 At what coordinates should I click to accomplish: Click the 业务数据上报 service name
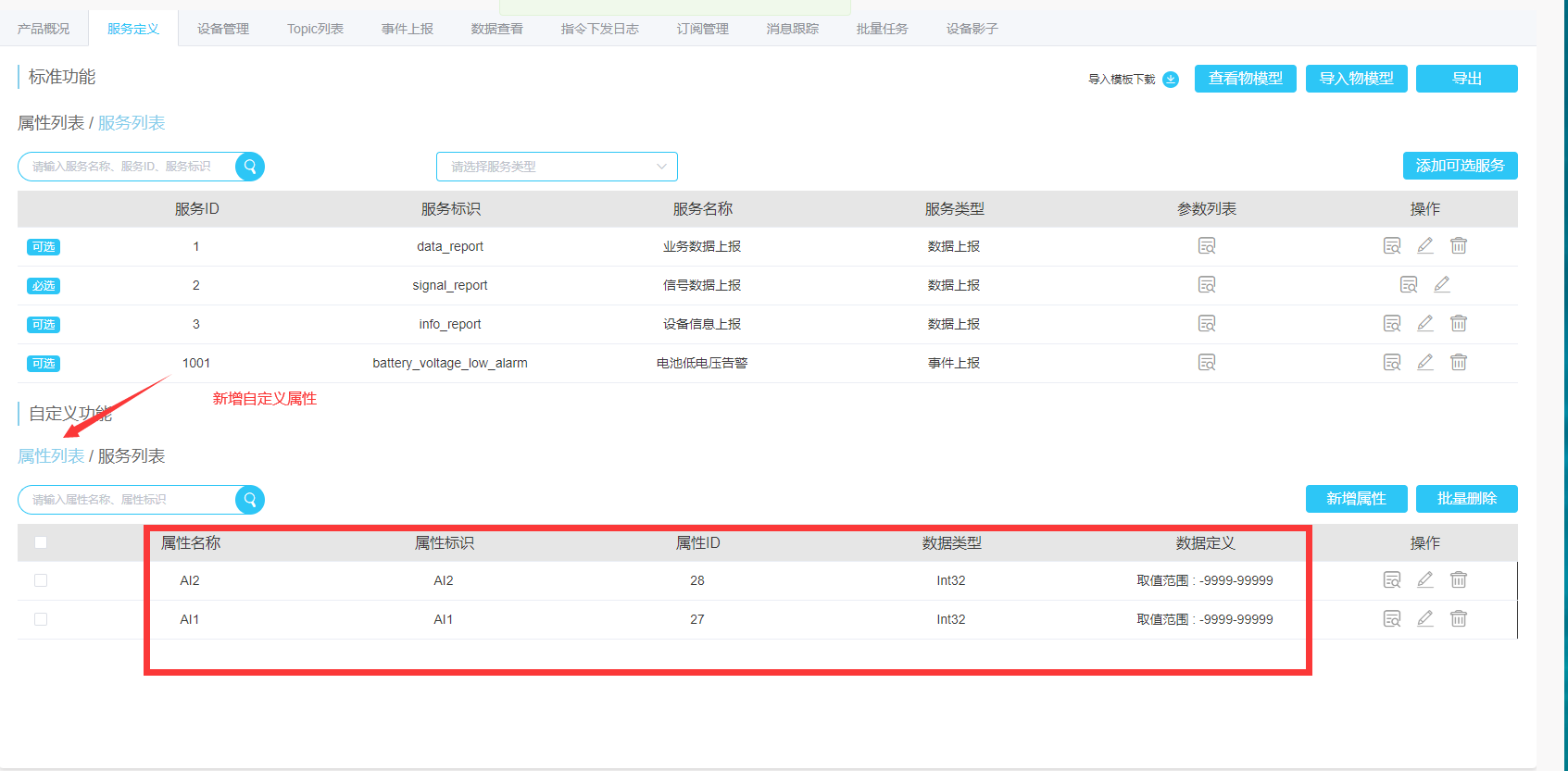tap(702, 246)
